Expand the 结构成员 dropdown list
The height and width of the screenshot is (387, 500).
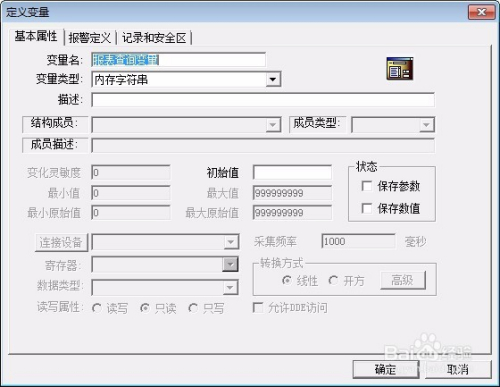coord(273,125)
